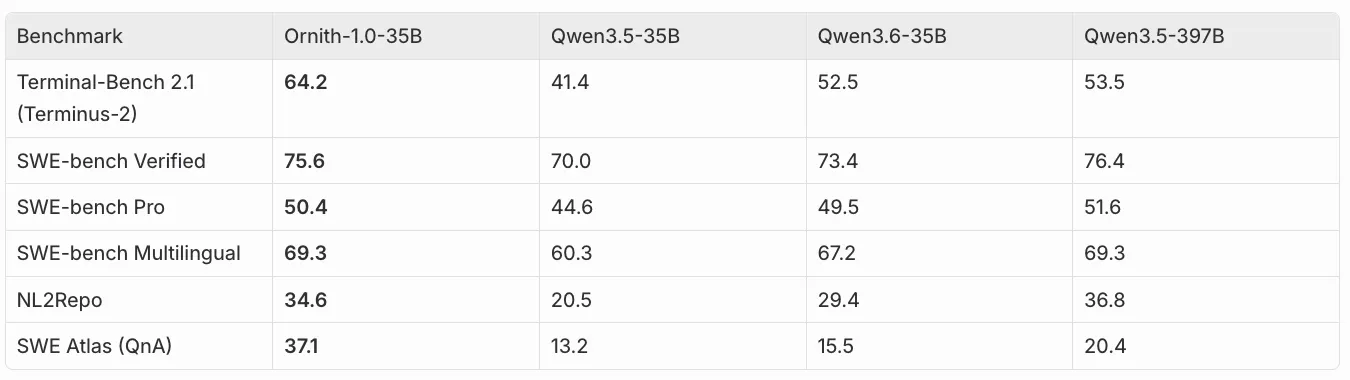Click the Benchmark column header
Screen dimensions: 1350x380
pyautogui.click(x=70, y=36)
